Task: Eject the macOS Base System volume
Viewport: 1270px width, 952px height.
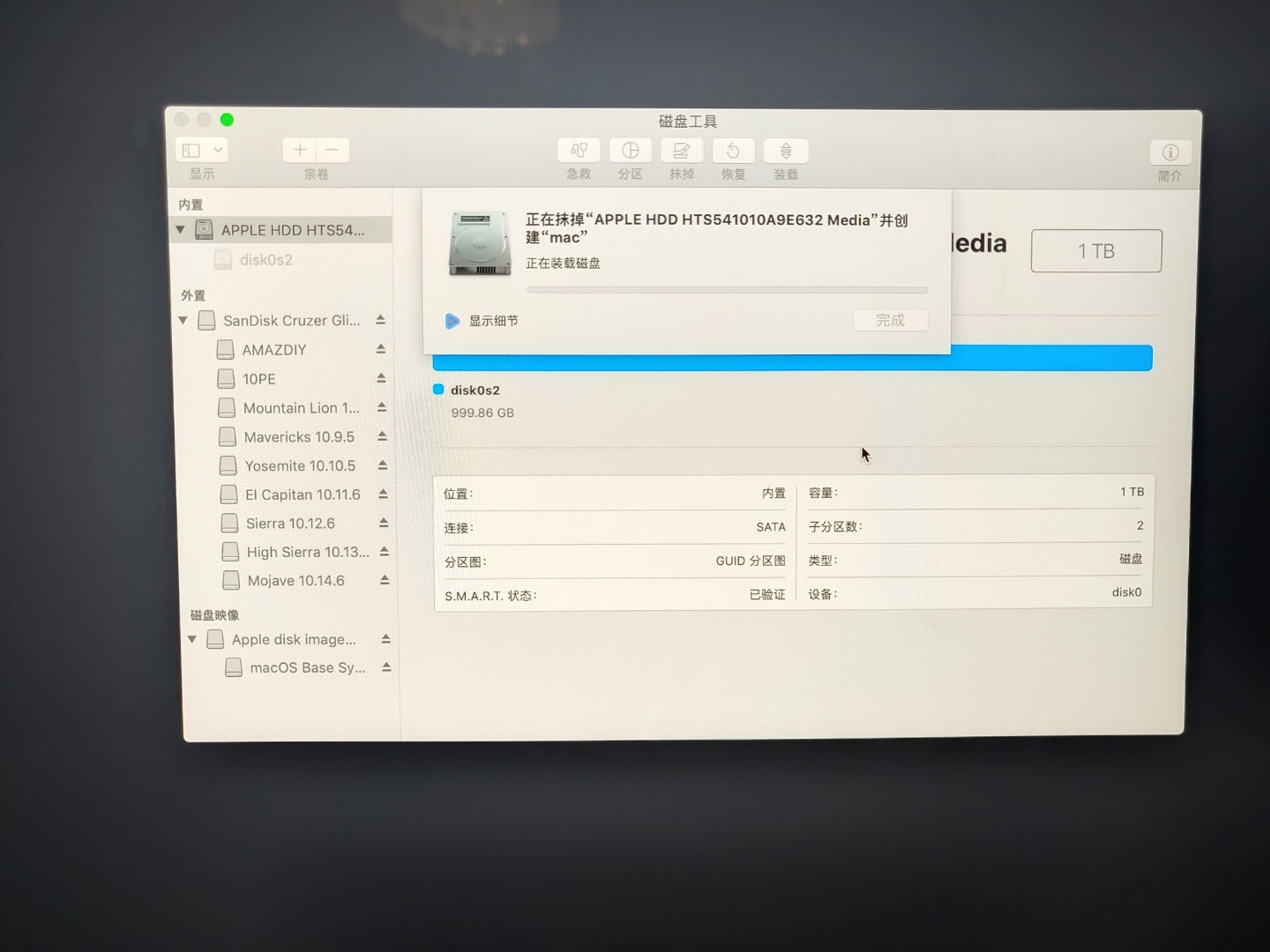Action: (x=386, y=667)
